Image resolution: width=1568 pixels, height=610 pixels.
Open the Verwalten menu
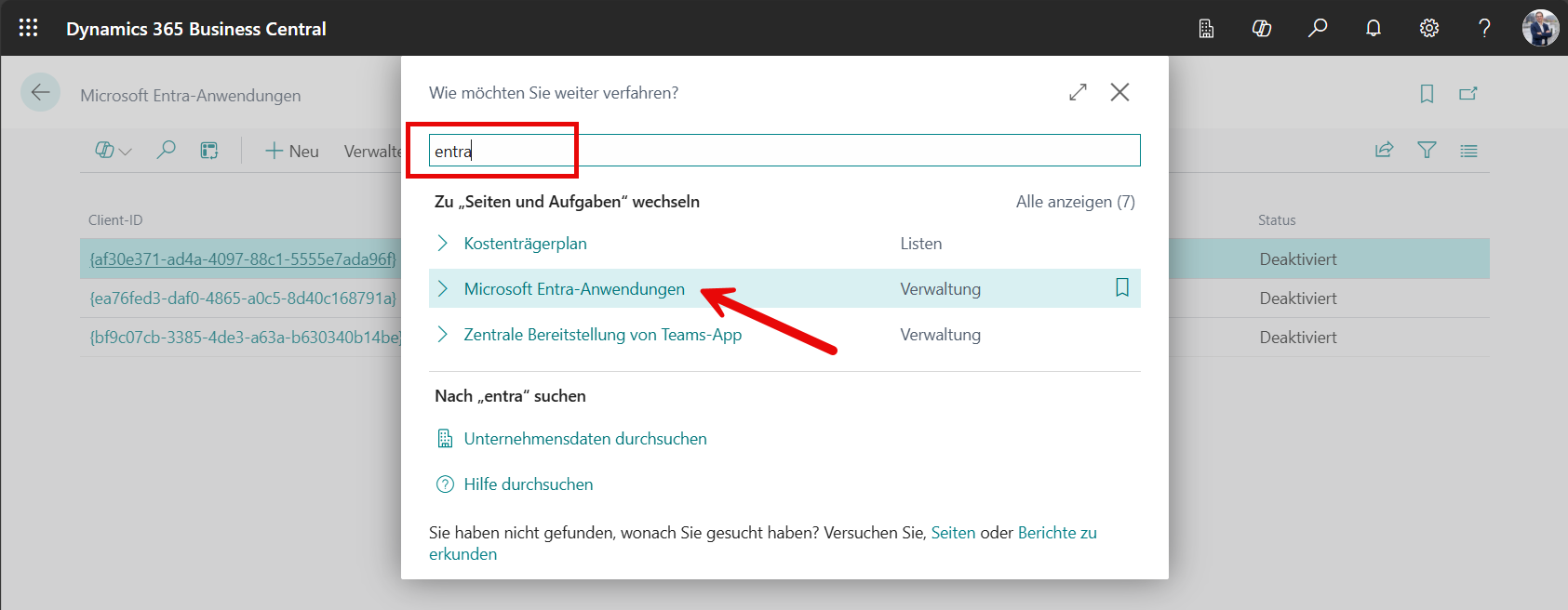click(x=373, y=152)
